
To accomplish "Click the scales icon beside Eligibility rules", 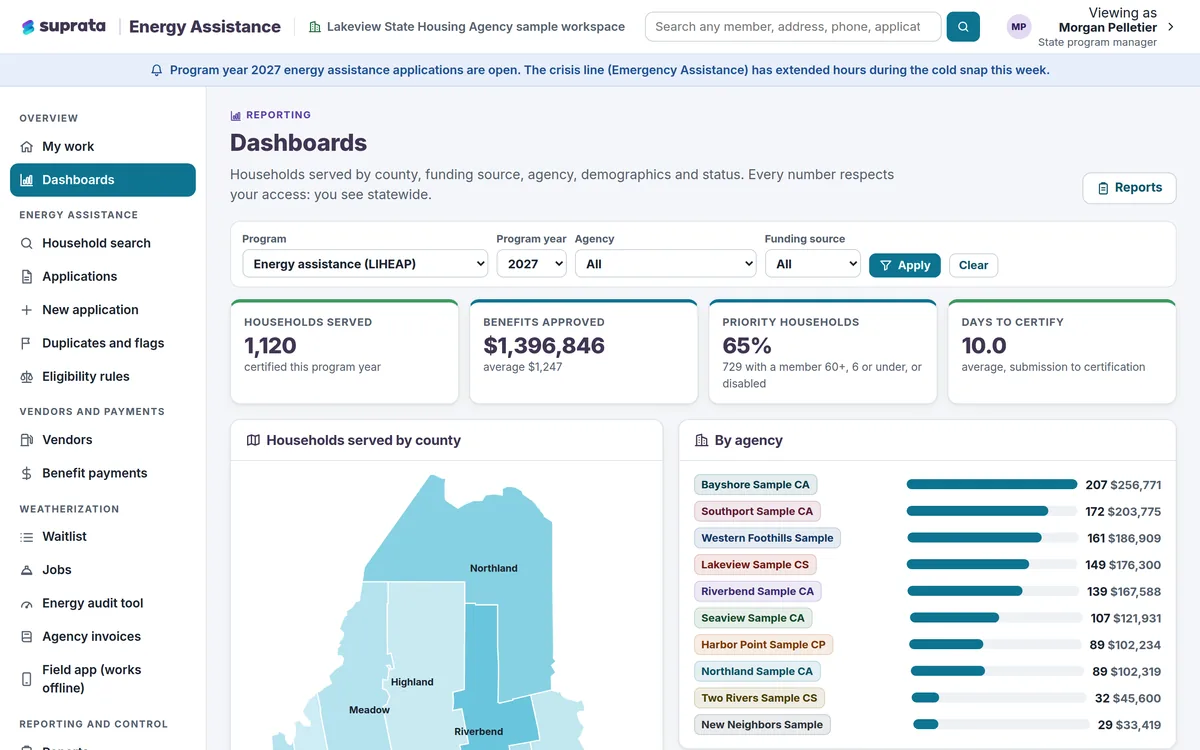I will (x=27, y=377).
